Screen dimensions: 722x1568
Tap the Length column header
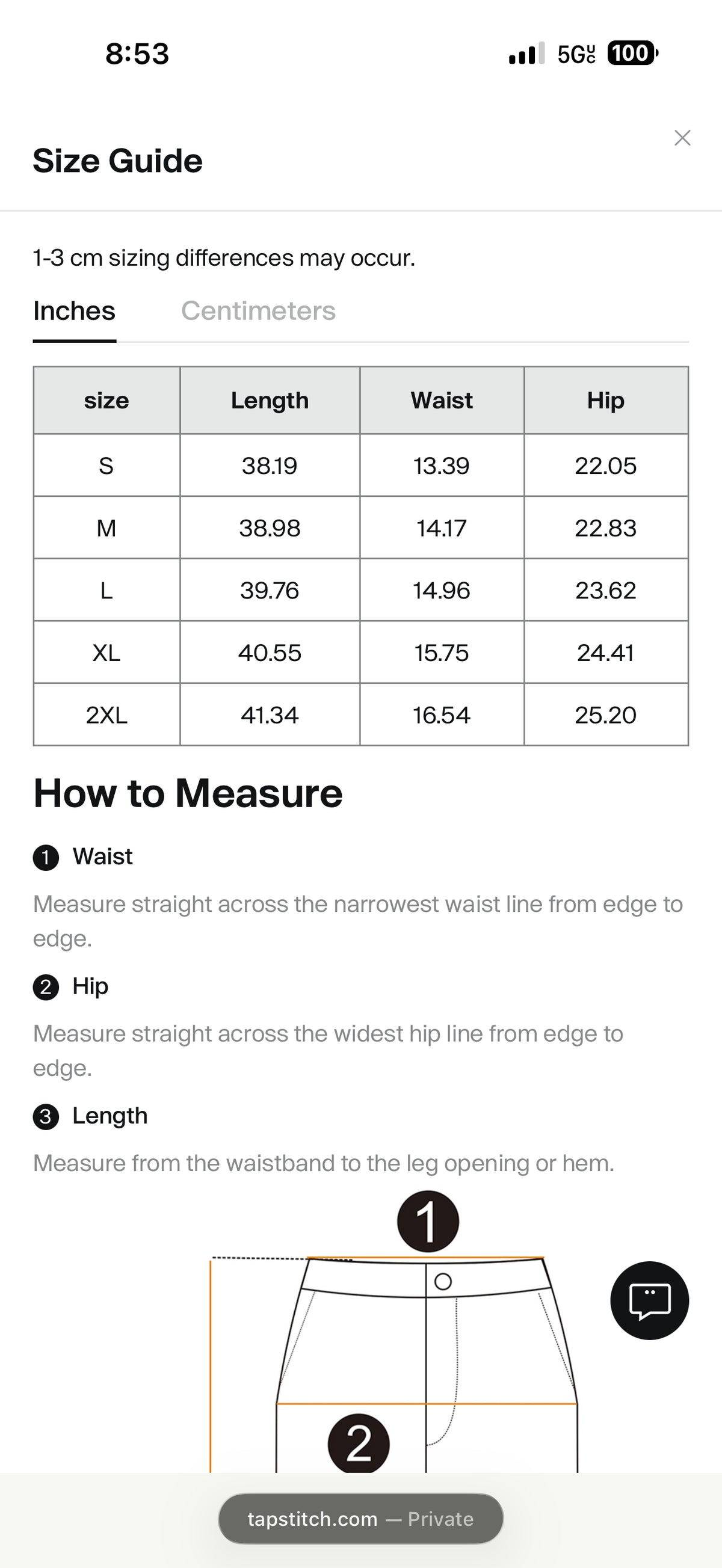[x=270, y=401]
